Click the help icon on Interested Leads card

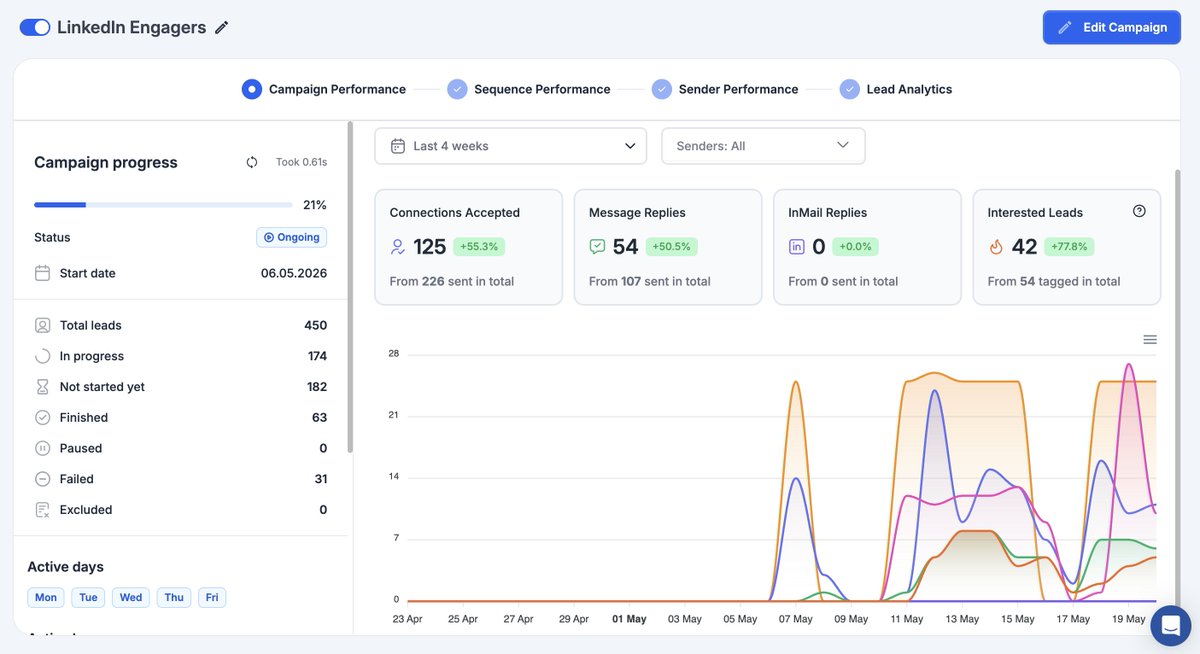click(1139, 211)
